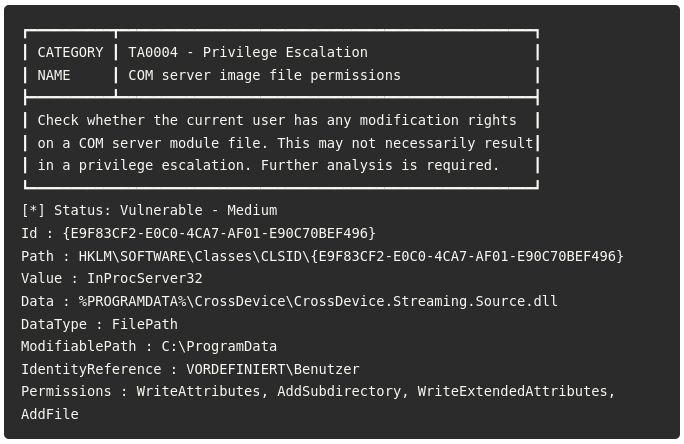Click the DataType FilePath line
The image size is (684, 444).
pos(99,324)
